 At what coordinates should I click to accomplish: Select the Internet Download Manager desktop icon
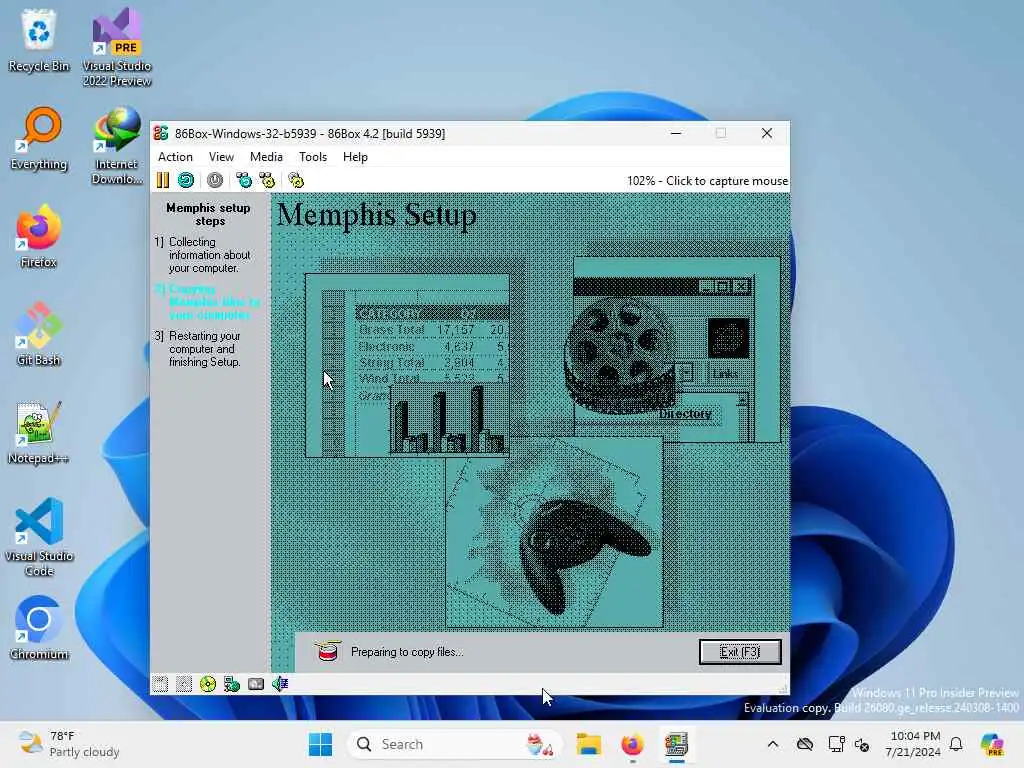click(x=117, y=145)
